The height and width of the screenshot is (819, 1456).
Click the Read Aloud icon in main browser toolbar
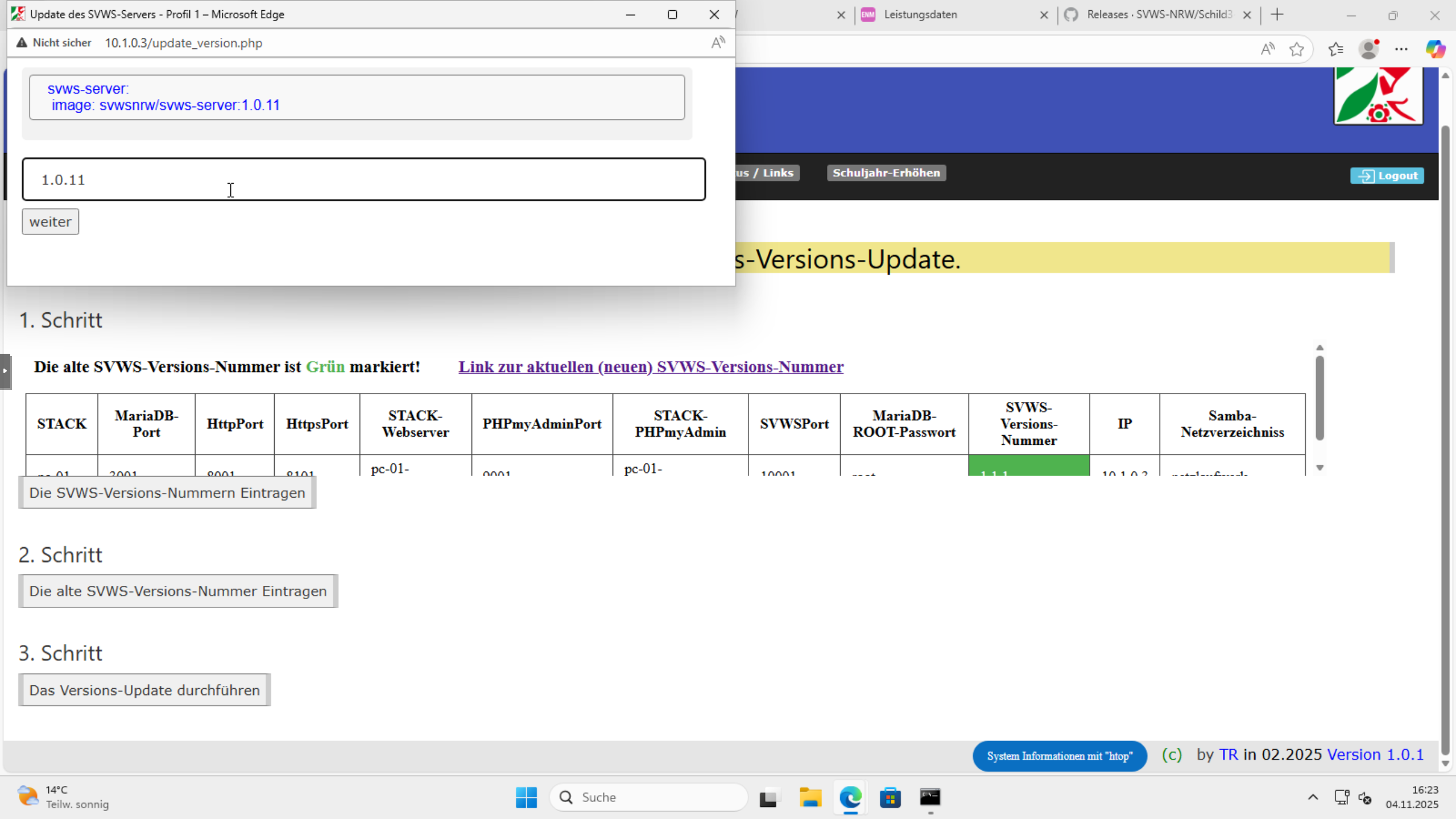click(1267, 49)
